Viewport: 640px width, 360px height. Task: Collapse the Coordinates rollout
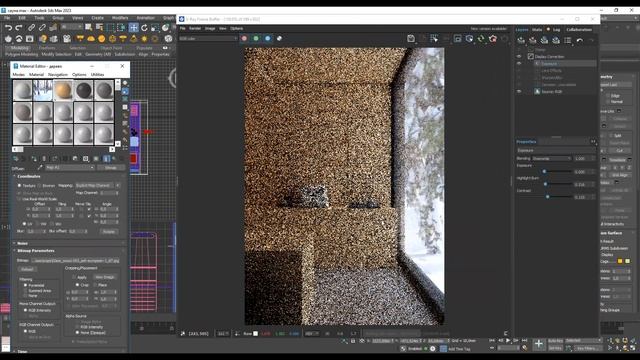pyautogui.click(x=29, y=176)
